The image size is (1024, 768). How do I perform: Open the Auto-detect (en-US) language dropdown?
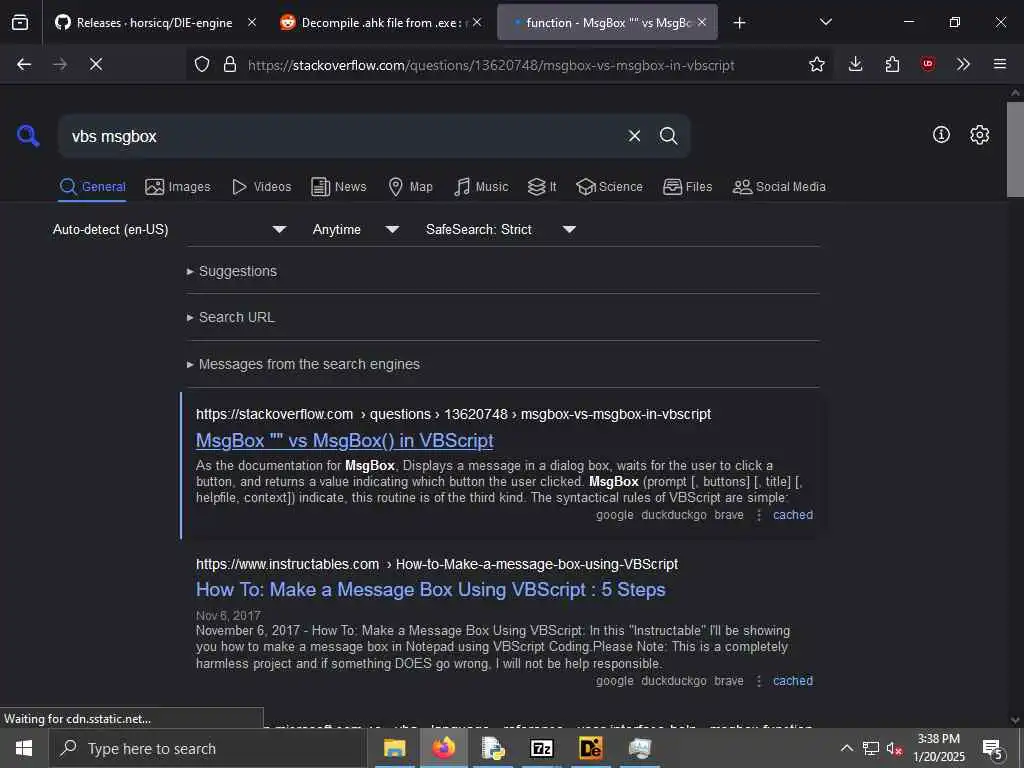(x=169, y=229)
